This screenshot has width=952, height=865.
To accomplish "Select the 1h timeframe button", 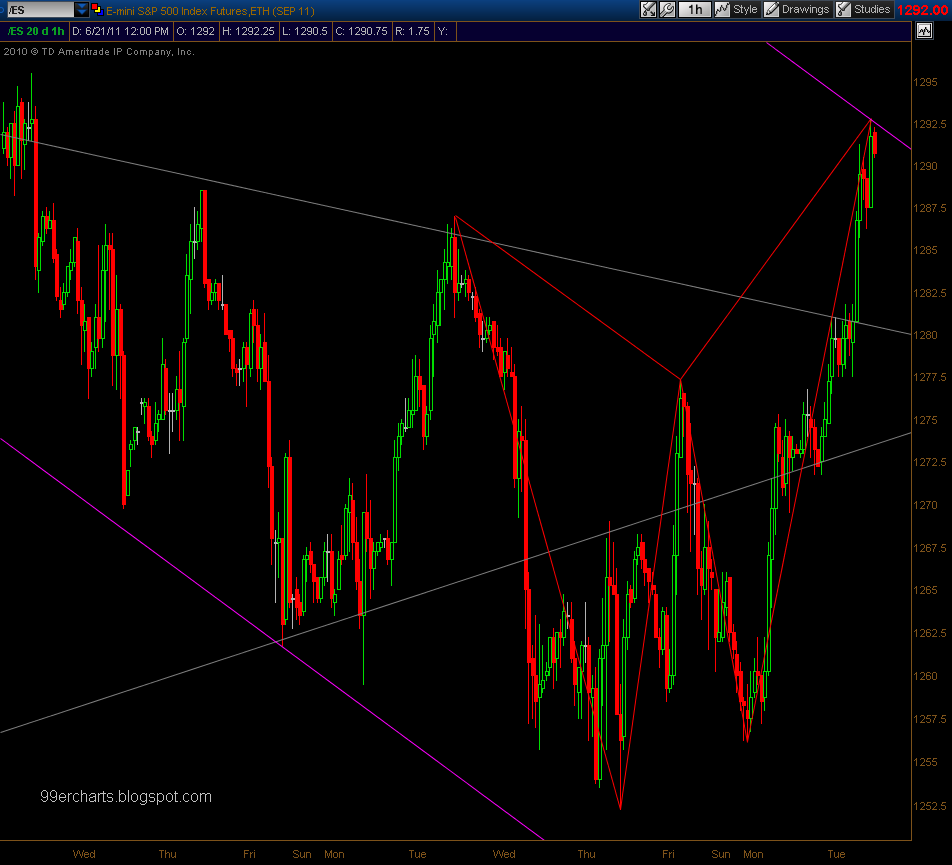I will coord(693,9).
